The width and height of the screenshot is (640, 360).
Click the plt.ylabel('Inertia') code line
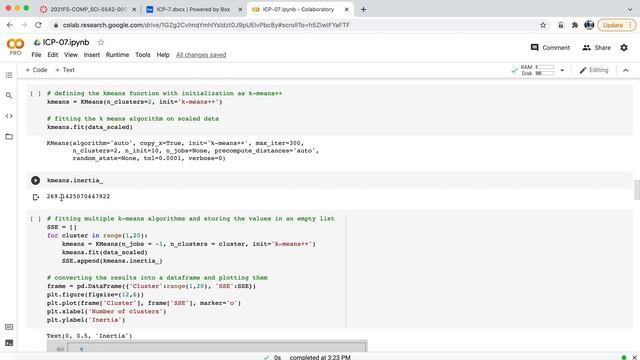click(x=86, y=320)
